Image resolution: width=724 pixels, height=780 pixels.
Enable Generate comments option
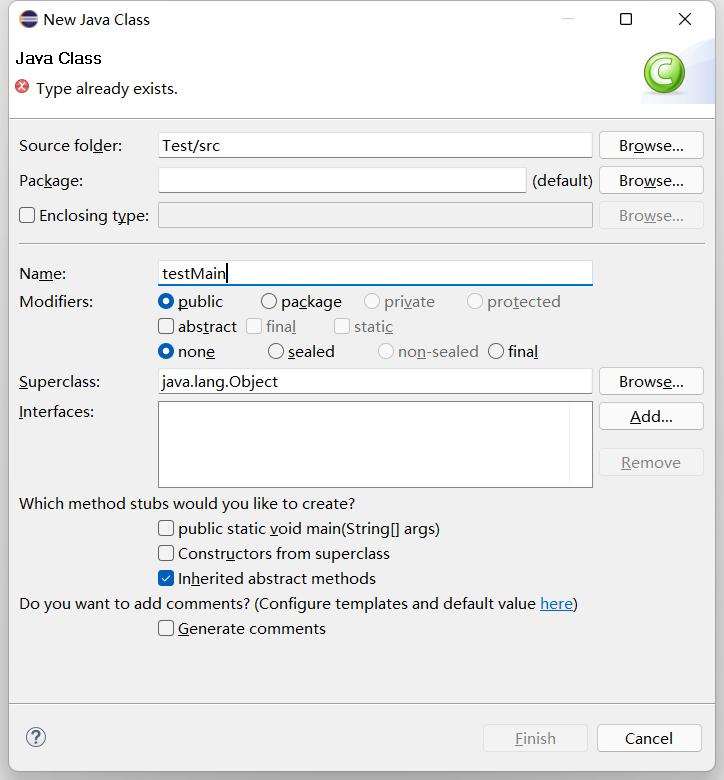pos(166,628)
